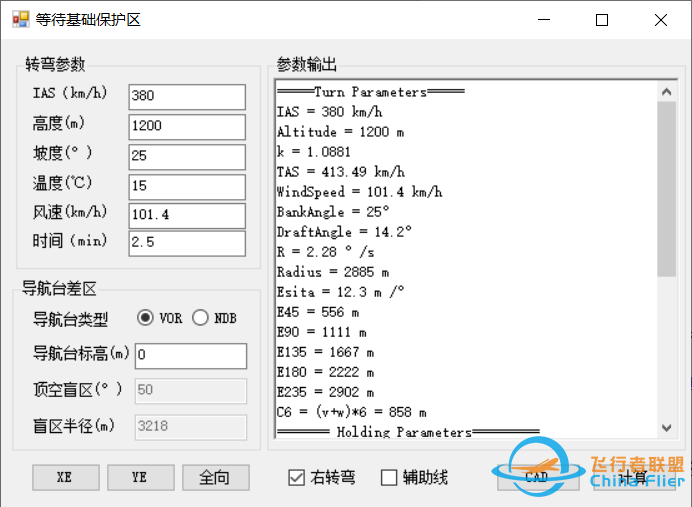The height and width of the screenshot is (507, 692).
Task: Click the line 'k = 1.0881'
Action: 314,152
